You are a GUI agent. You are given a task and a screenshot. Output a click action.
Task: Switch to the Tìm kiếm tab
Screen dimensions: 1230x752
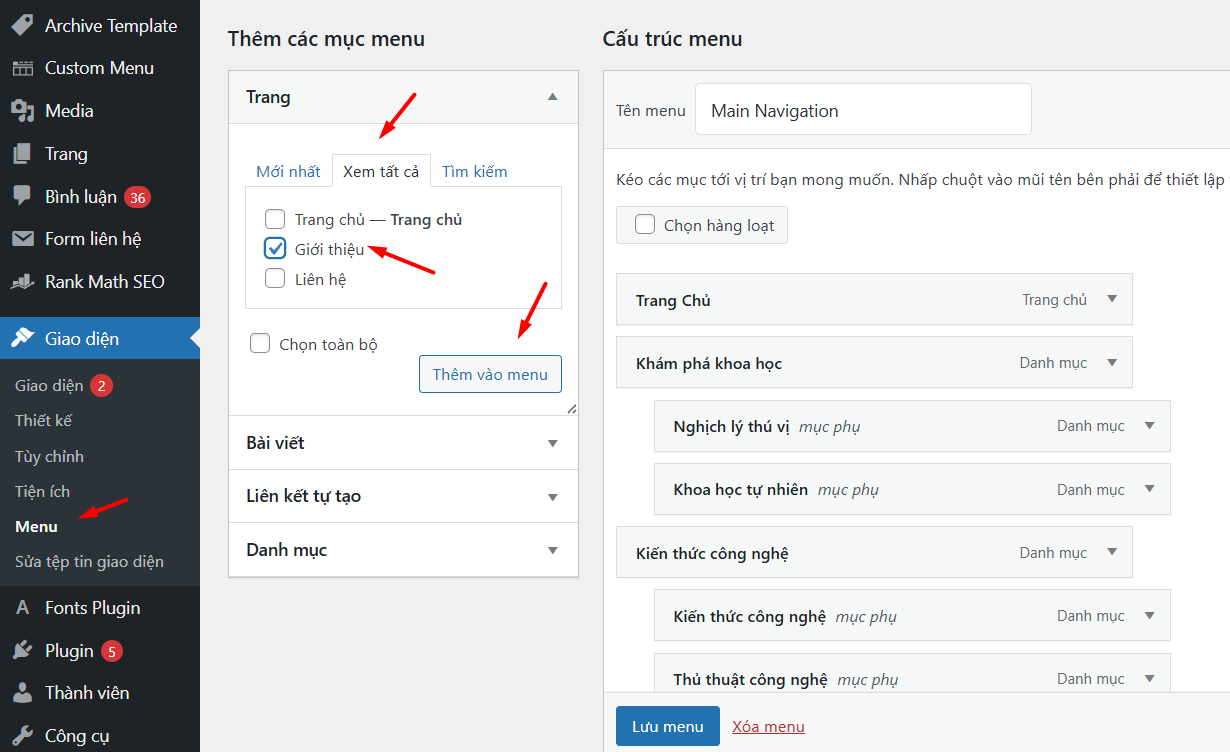pyautogui.click(x=474, y=171)
